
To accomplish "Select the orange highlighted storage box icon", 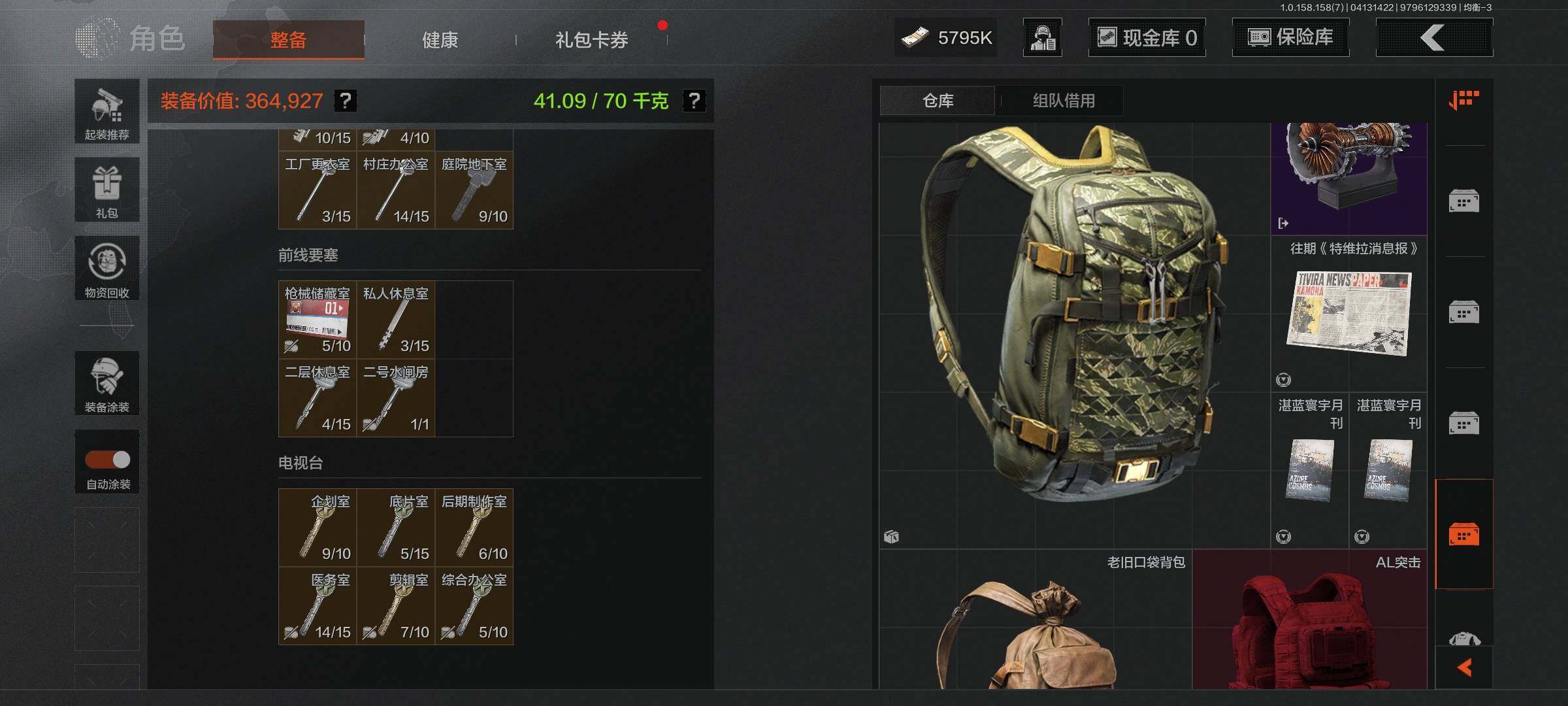I will coord(1463,534).
